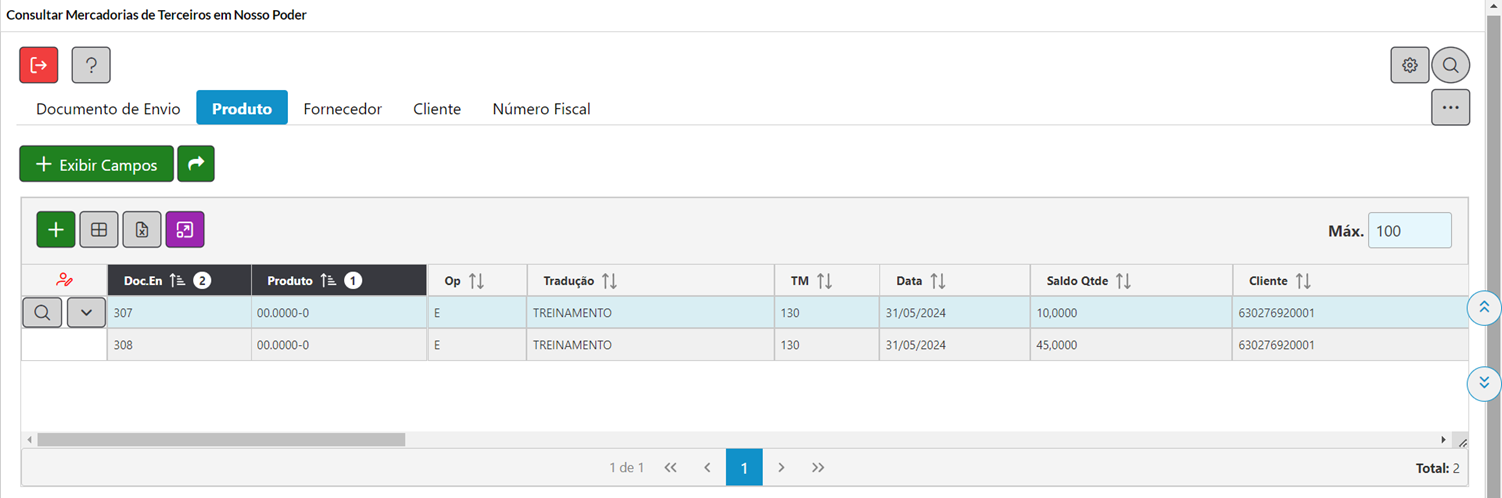This screenshot has height=498, width=1502.
Task: Sort by Cliente column arrows
Action: click(1303, 281)
